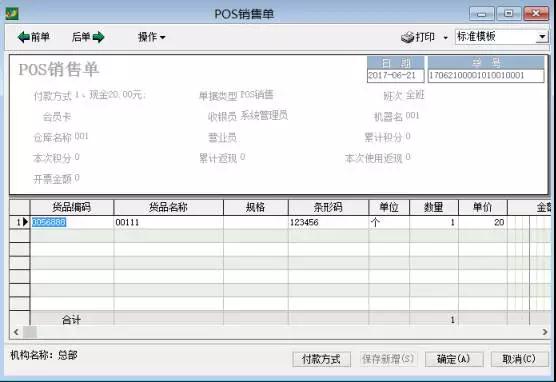Maximize the POS销售单 window

(x=508, y=13)
